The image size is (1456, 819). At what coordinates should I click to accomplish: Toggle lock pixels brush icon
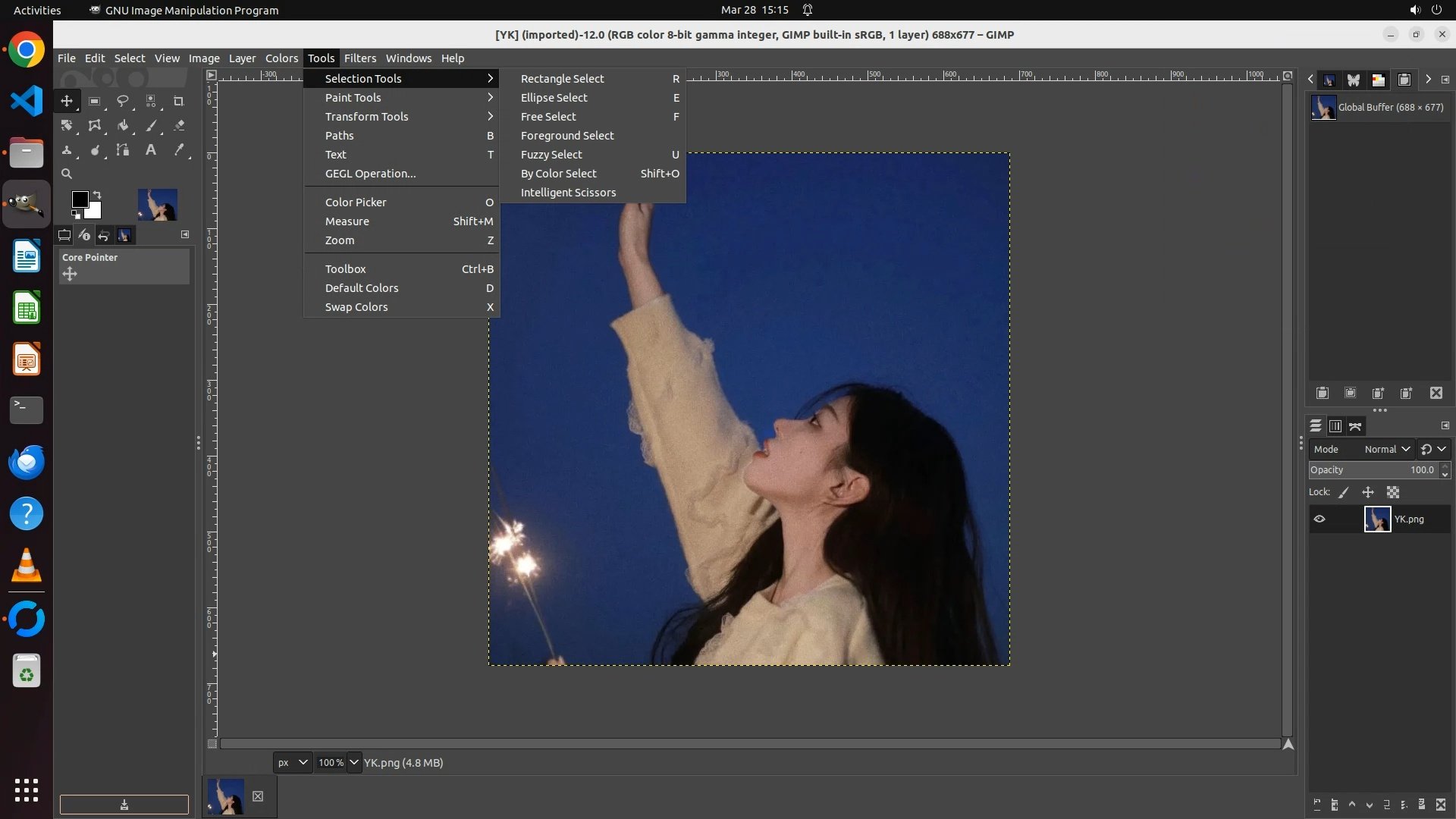point(1344,493)
